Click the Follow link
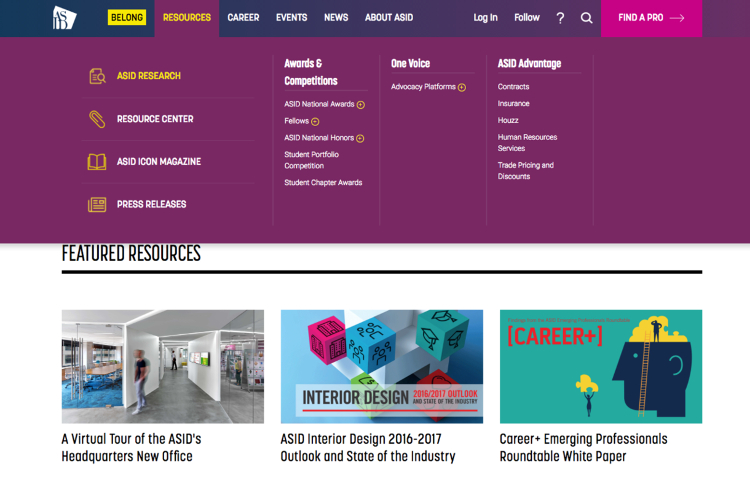Image resolution: width=750 pixels, height=483 pixels. coord(527,18)
